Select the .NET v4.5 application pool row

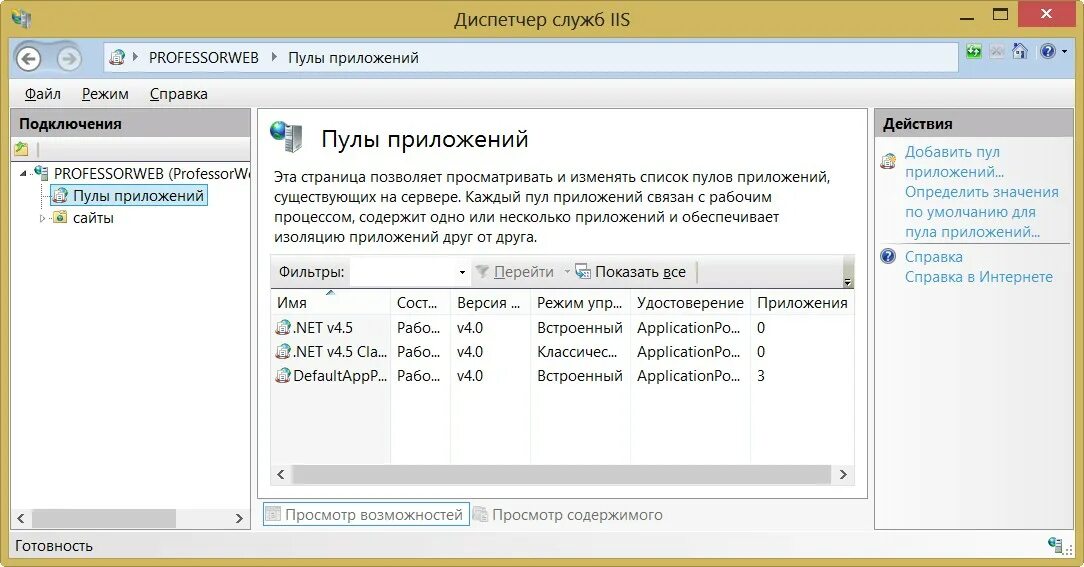pos(563,328)
